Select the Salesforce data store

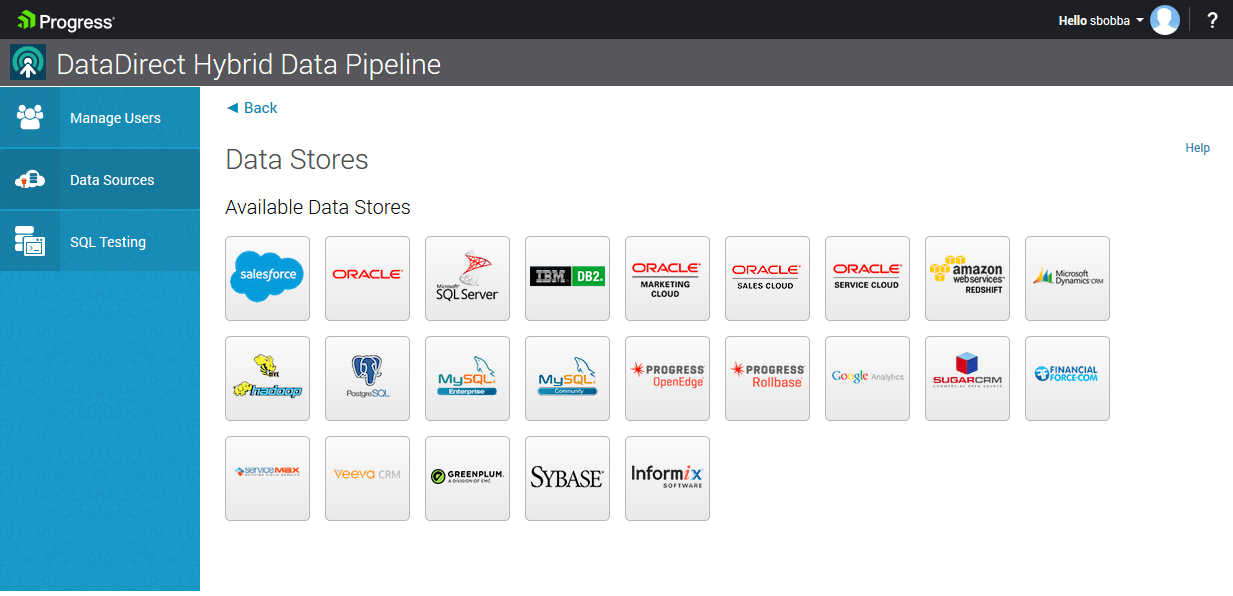tap(267, 278)
